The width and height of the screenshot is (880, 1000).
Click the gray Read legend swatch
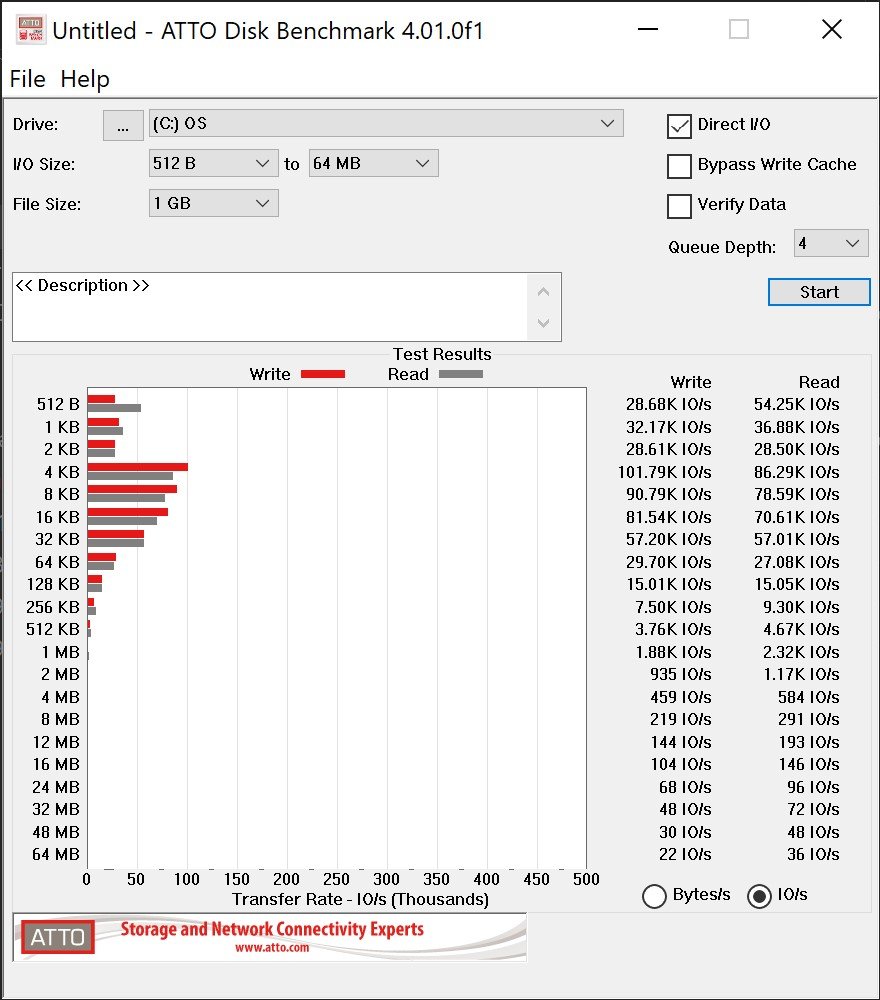[461, 374]
